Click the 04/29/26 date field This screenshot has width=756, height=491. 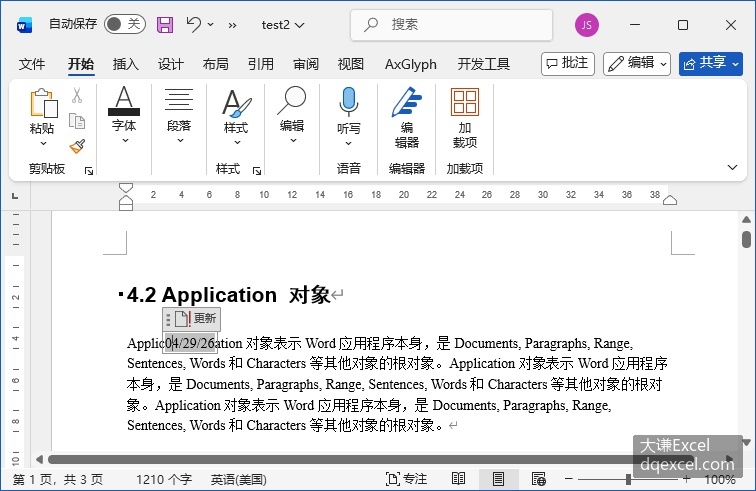[x=190, y=343]
